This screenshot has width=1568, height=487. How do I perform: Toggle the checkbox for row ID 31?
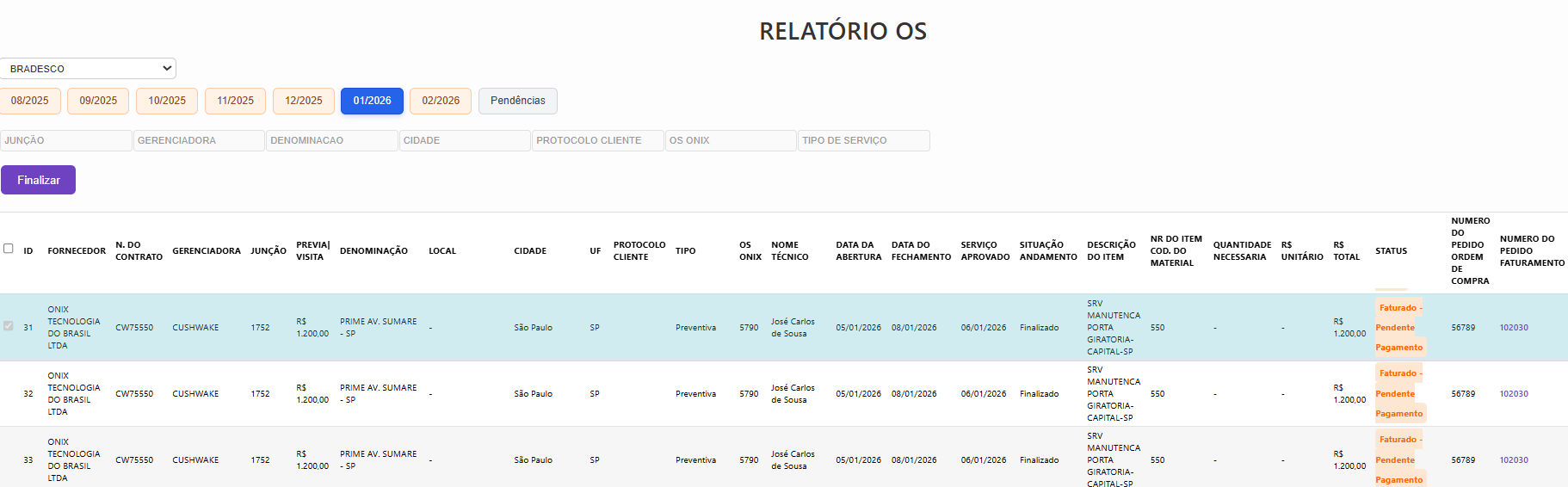pyautogui.click(x=9, y=326)
